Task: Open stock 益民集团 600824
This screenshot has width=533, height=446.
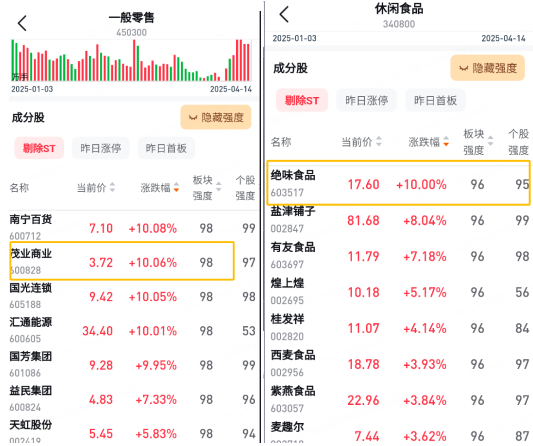Action: [134, 399]
